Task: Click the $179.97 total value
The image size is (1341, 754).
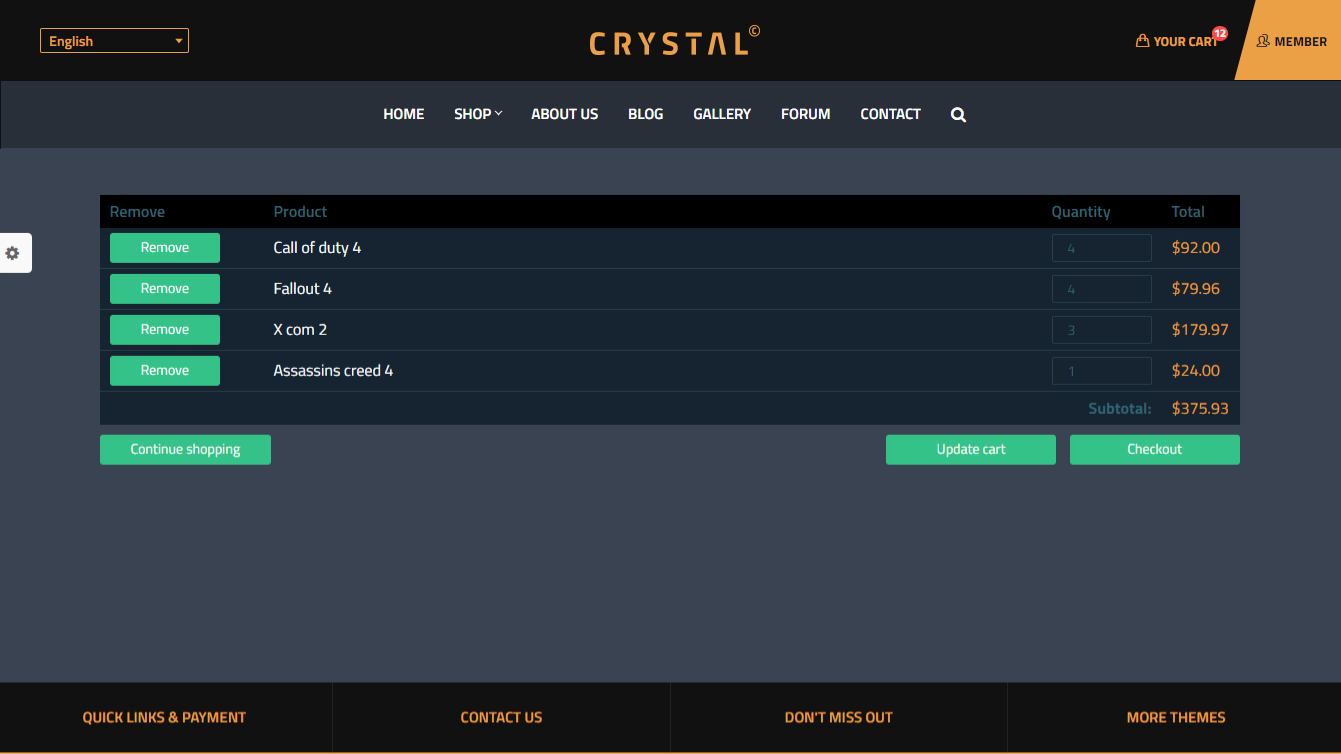Action: [x=1200, y=330]
